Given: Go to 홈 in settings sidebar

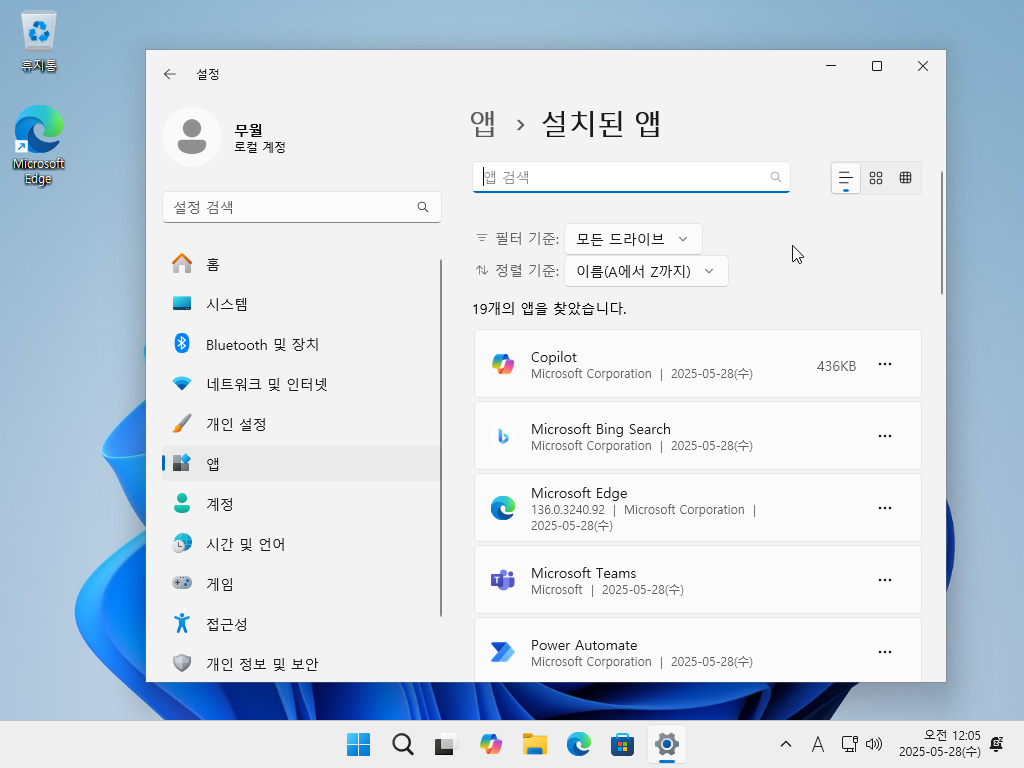Looking at the screenshot, I should (x=301, y=264).
